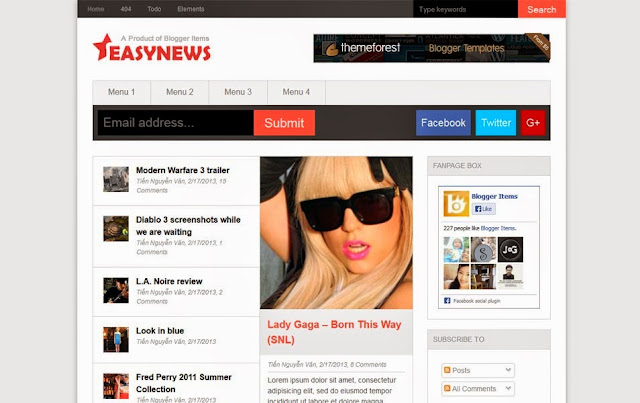The height and width of the screenshot is (403, 640).
Task: Focus the Email address input field
Action: 176,123
